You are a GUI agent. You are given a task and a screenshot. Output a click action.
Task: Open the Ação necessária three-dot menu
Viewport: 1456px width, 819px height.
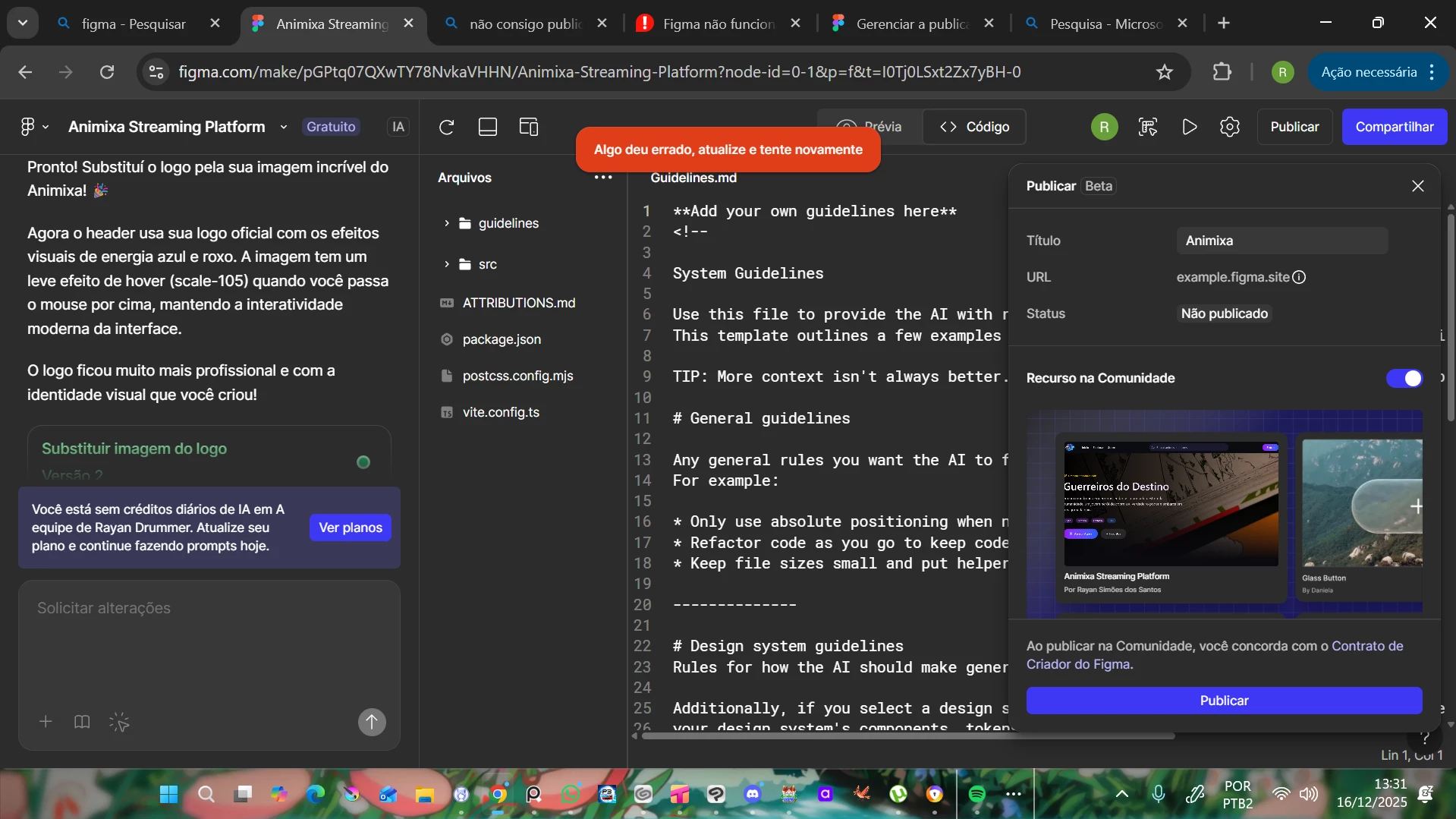1432,72
